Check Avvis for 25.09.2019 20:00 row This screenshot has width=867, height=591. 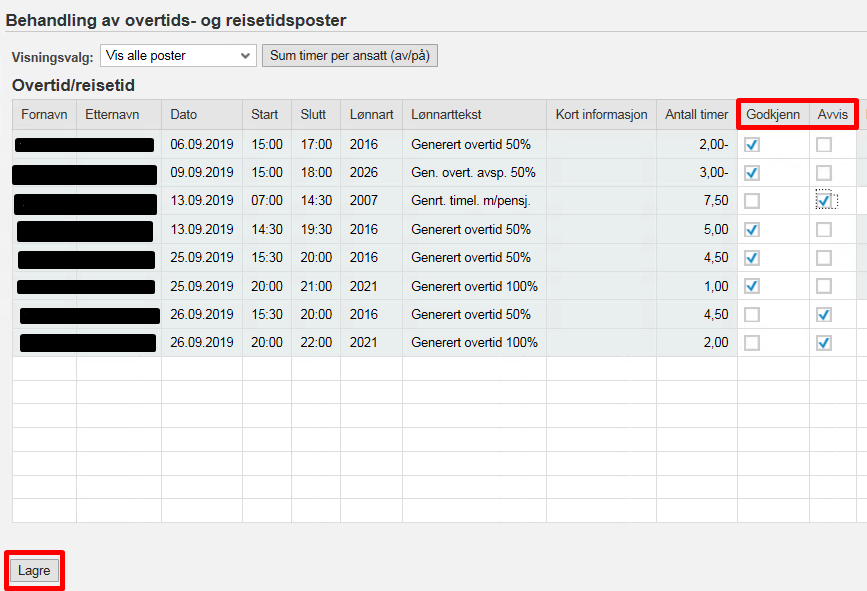(x=823, y=286)
